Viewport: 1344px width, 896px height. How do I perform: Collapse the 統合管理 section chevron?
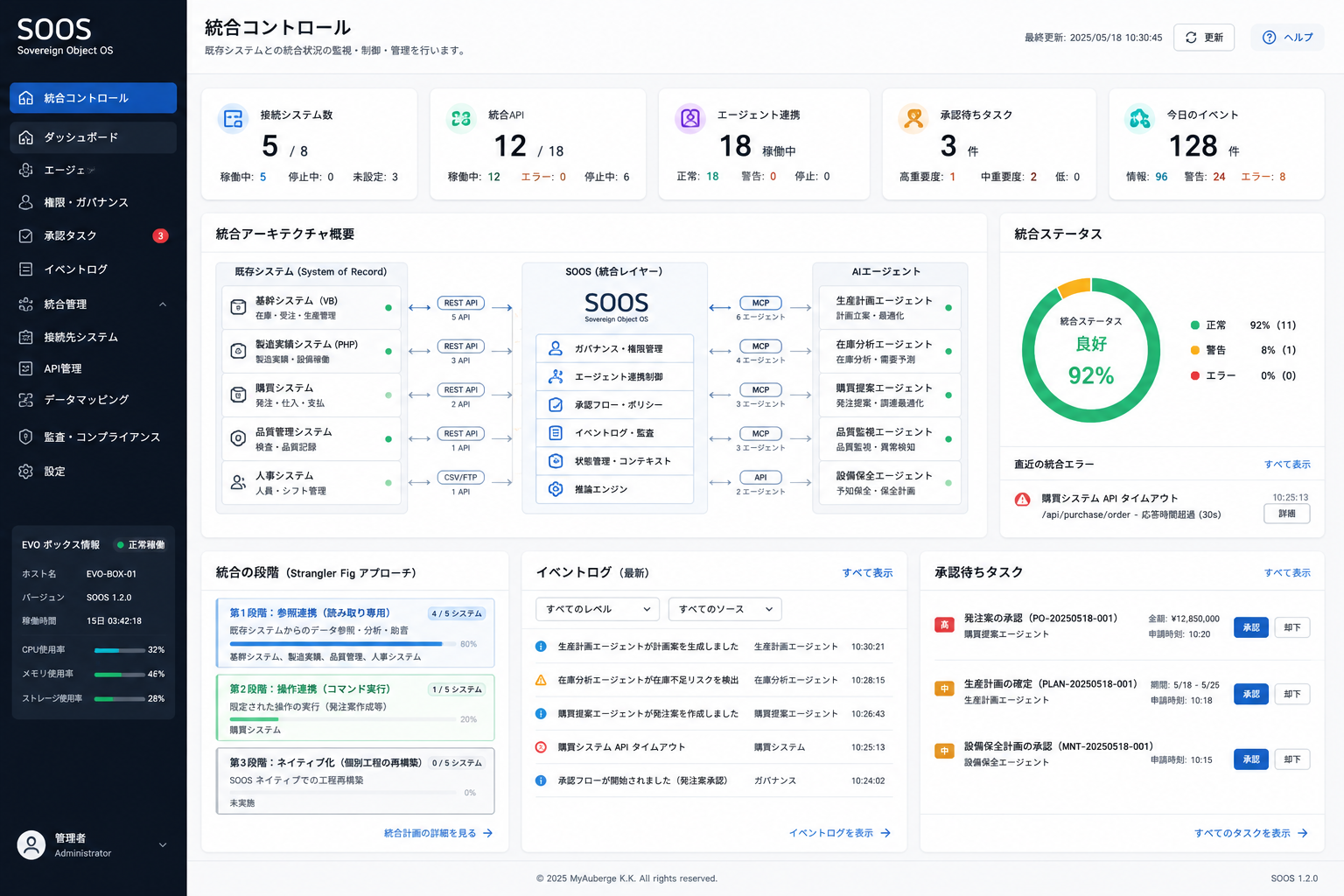pos(163,304)
